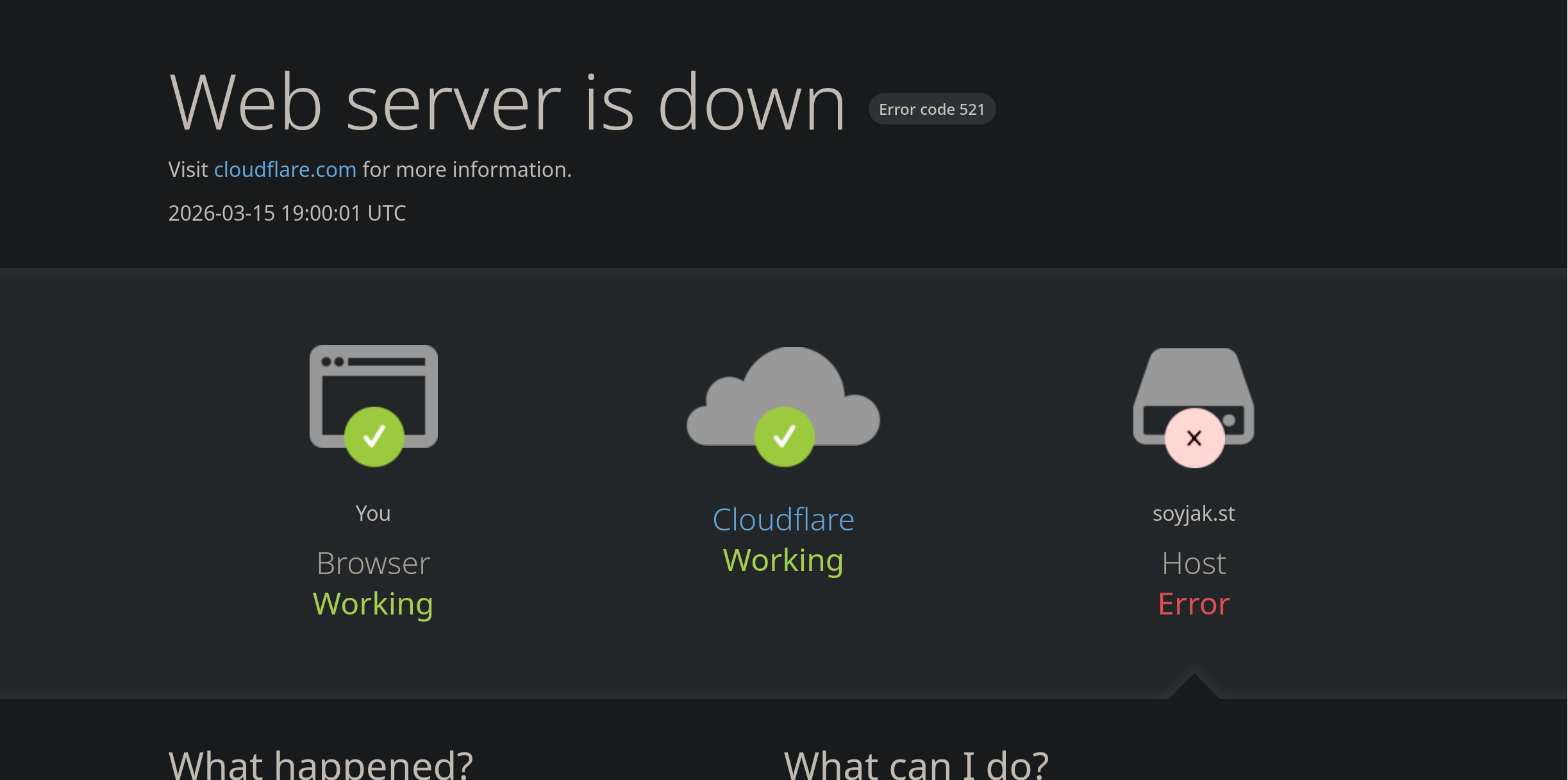Click the soyjak.st hostname label
This screenshot has width=1568, height=780.
click(x=1194, y=513)
